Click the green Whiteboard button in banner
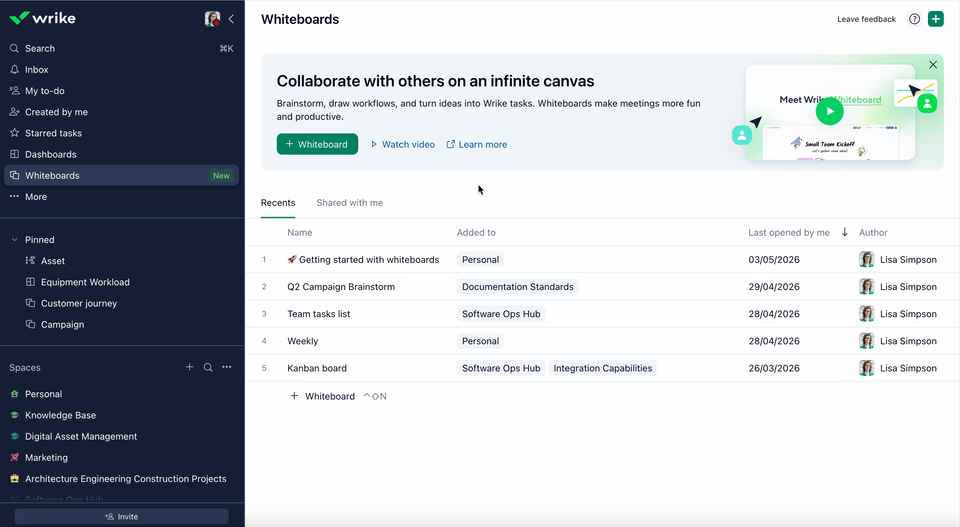960x527 pixels. click(x=317, y=144)
